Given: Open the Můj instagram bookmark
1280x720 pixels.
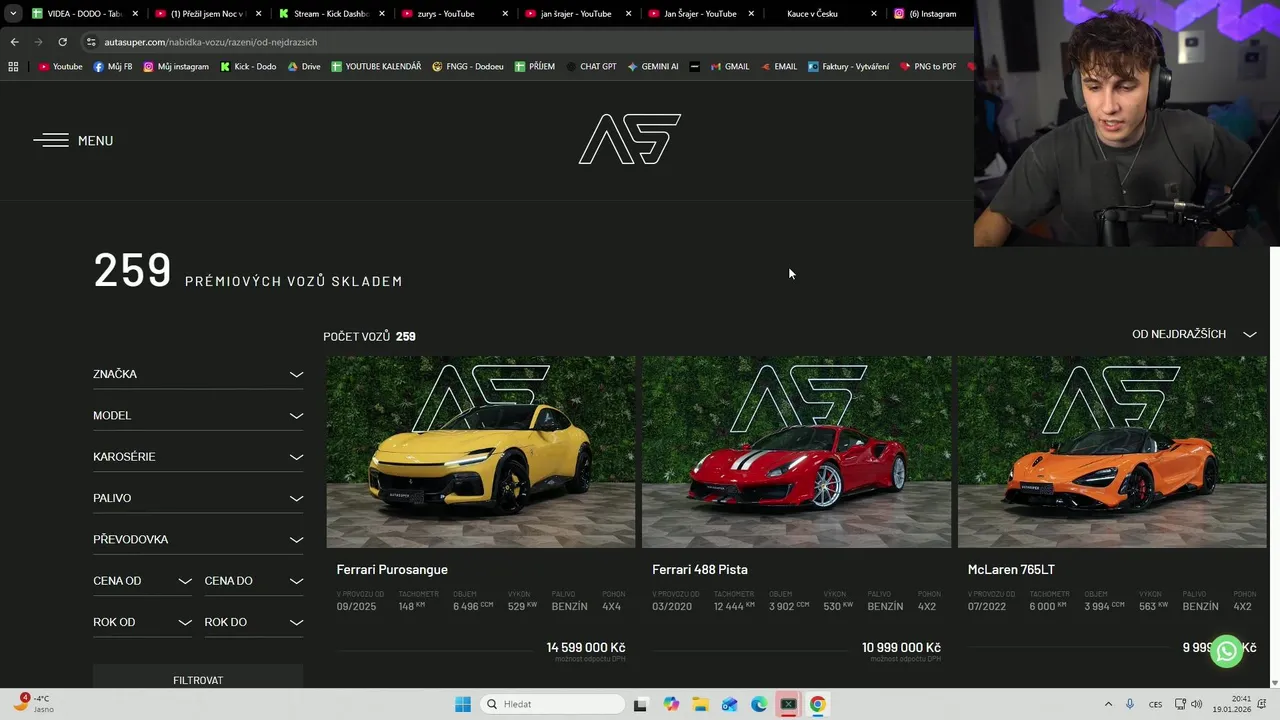Looking at the screenshot, I should tap(176, 67).
